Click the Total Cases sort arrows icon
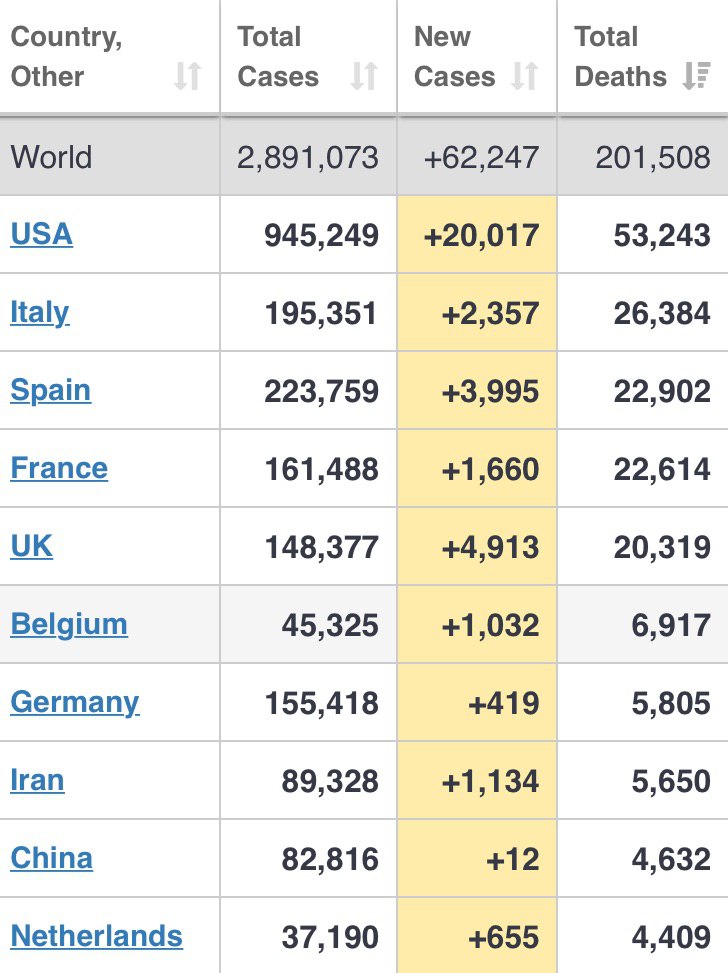 (x=364, y=76)
